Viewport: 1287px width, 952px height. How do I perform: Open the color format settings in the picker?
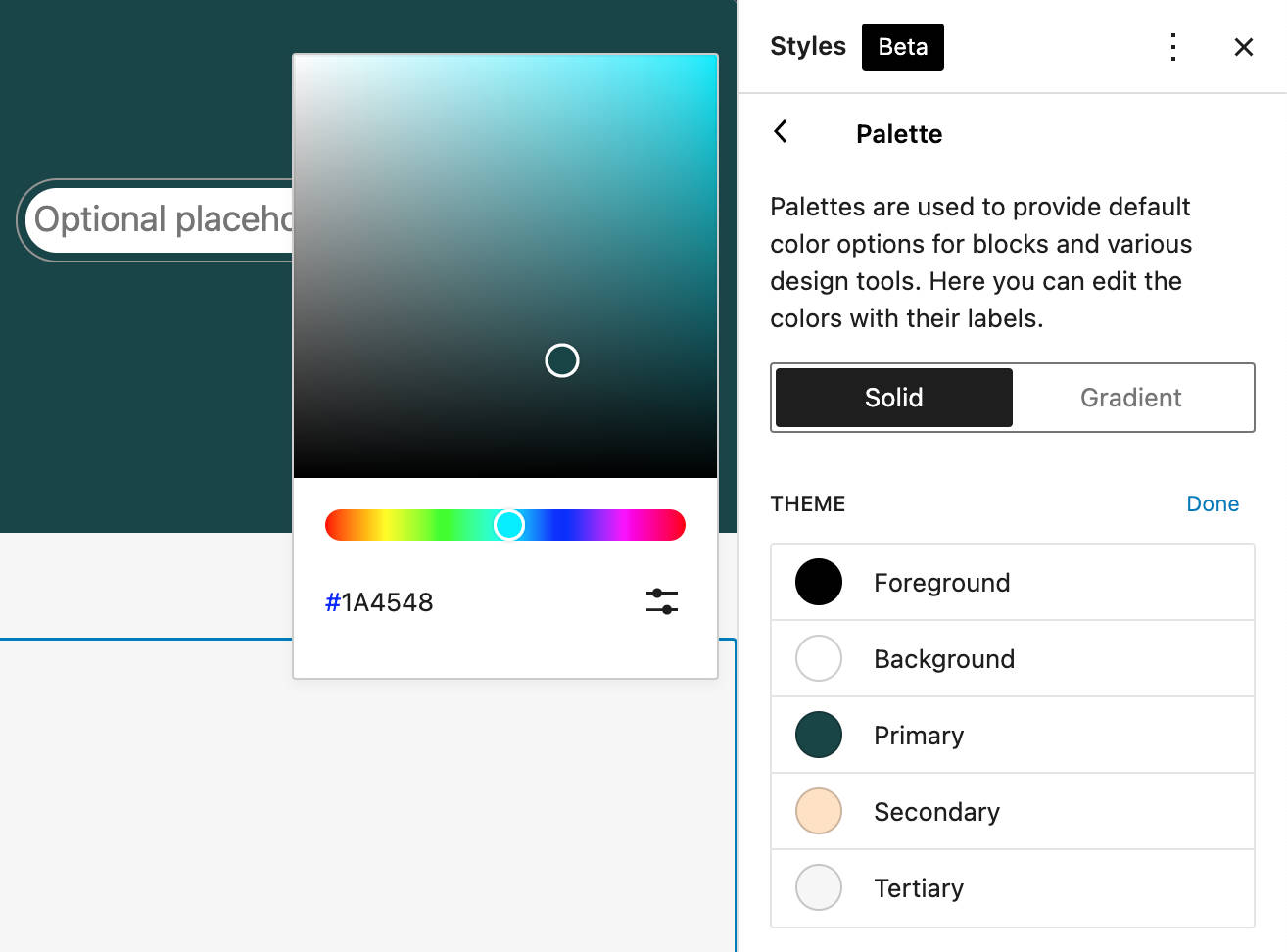tap(662, 601)
